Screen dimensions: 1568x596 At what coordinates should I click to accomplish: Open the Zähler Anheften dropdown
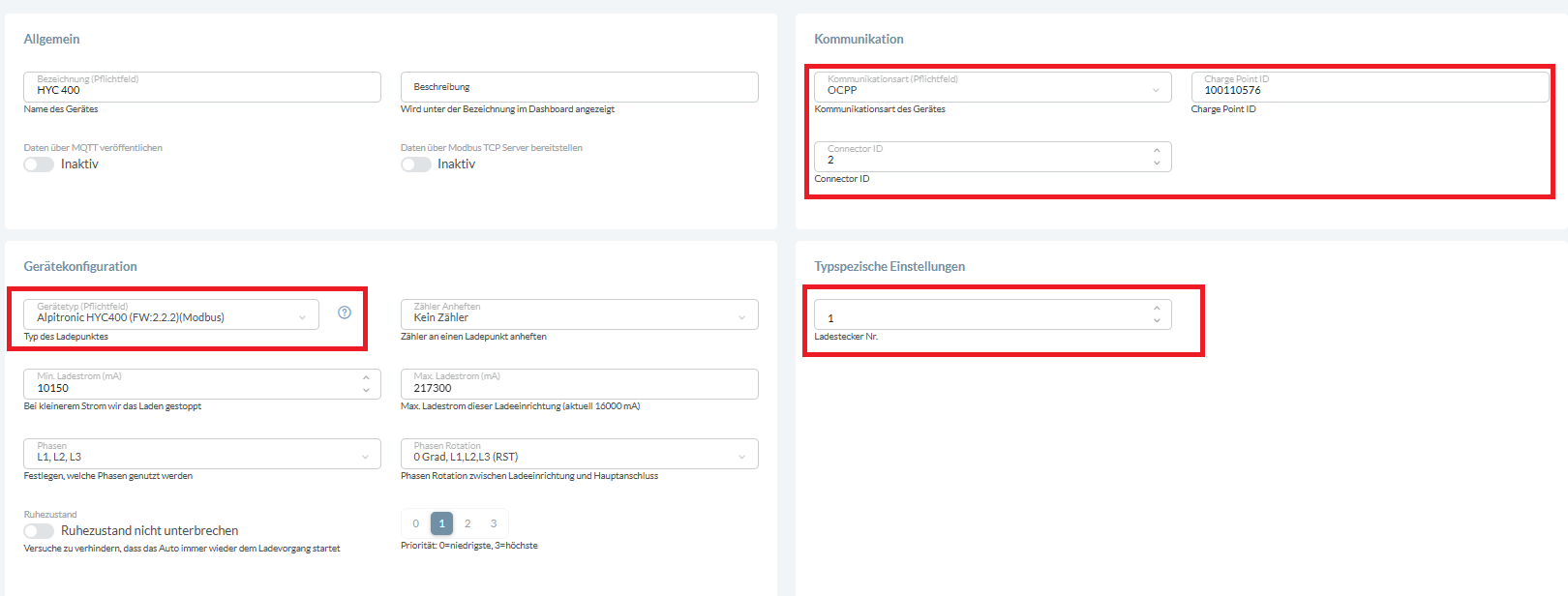(x=579, y=314)
